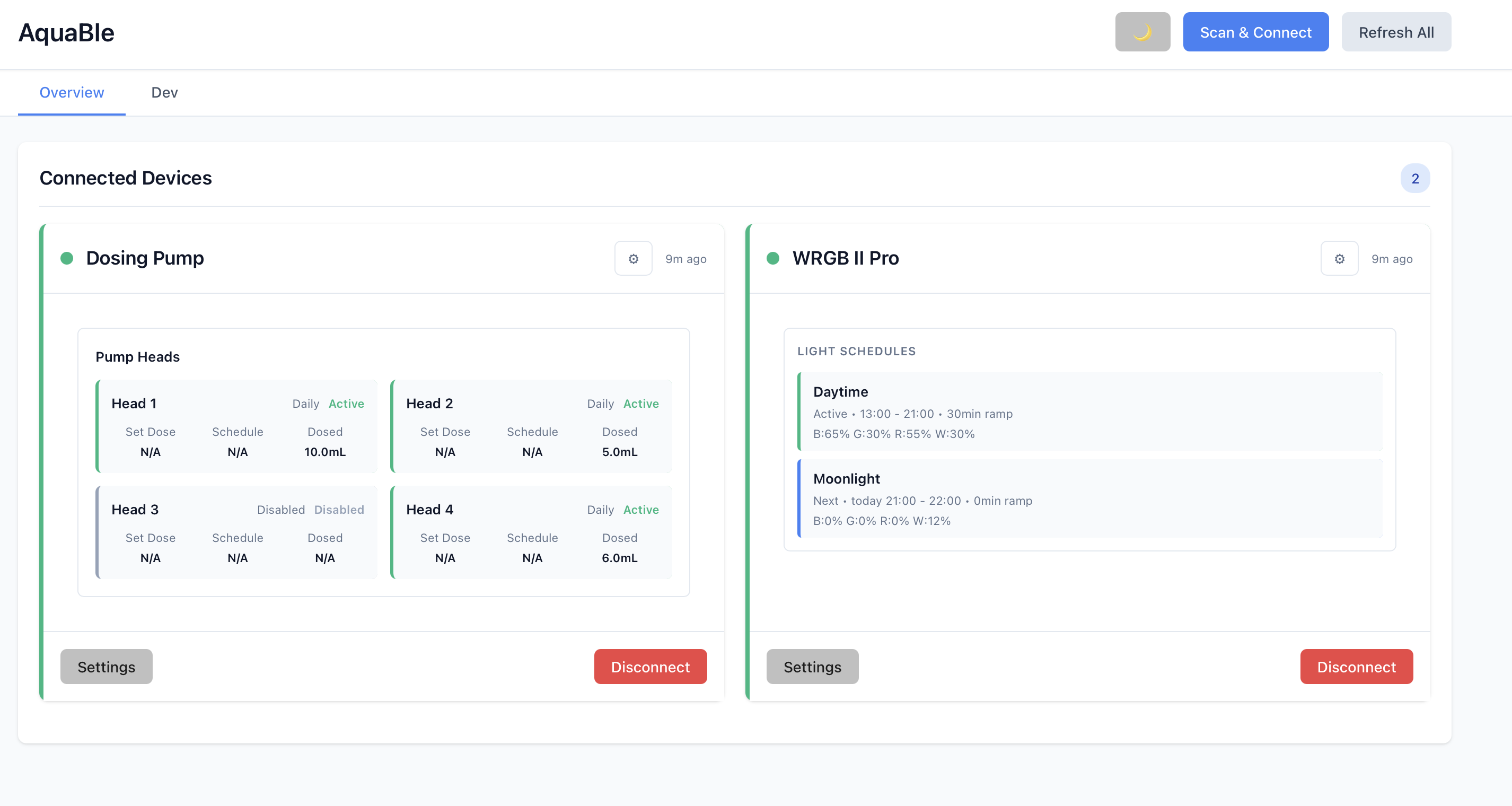Screen dimensions: 1512x806
Task: Open WRGB II Pro Settings button
Action: point(812,667)
